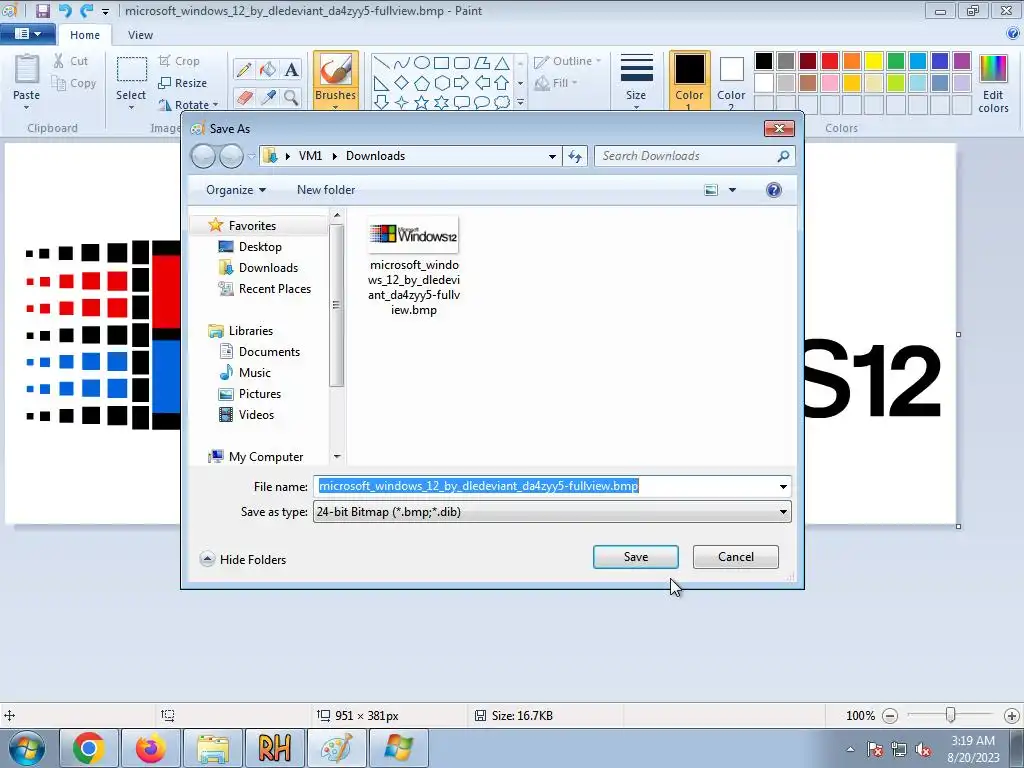Select Documents under Libraries
The height and width of the screenshot is (768, 1024).
[260, 352]
